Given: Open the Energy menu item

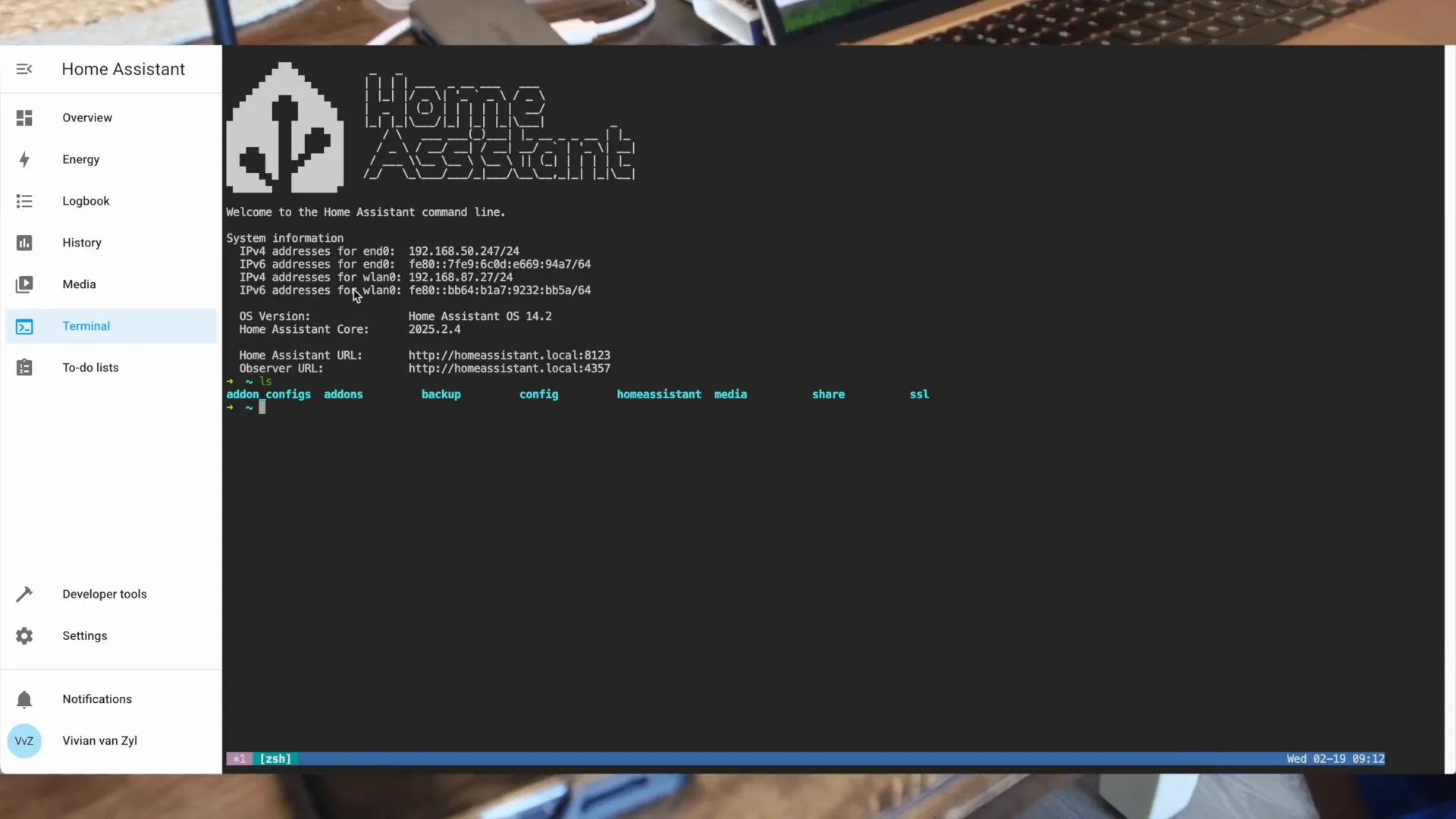Looking at the screenshot, I should coord(111,159).
